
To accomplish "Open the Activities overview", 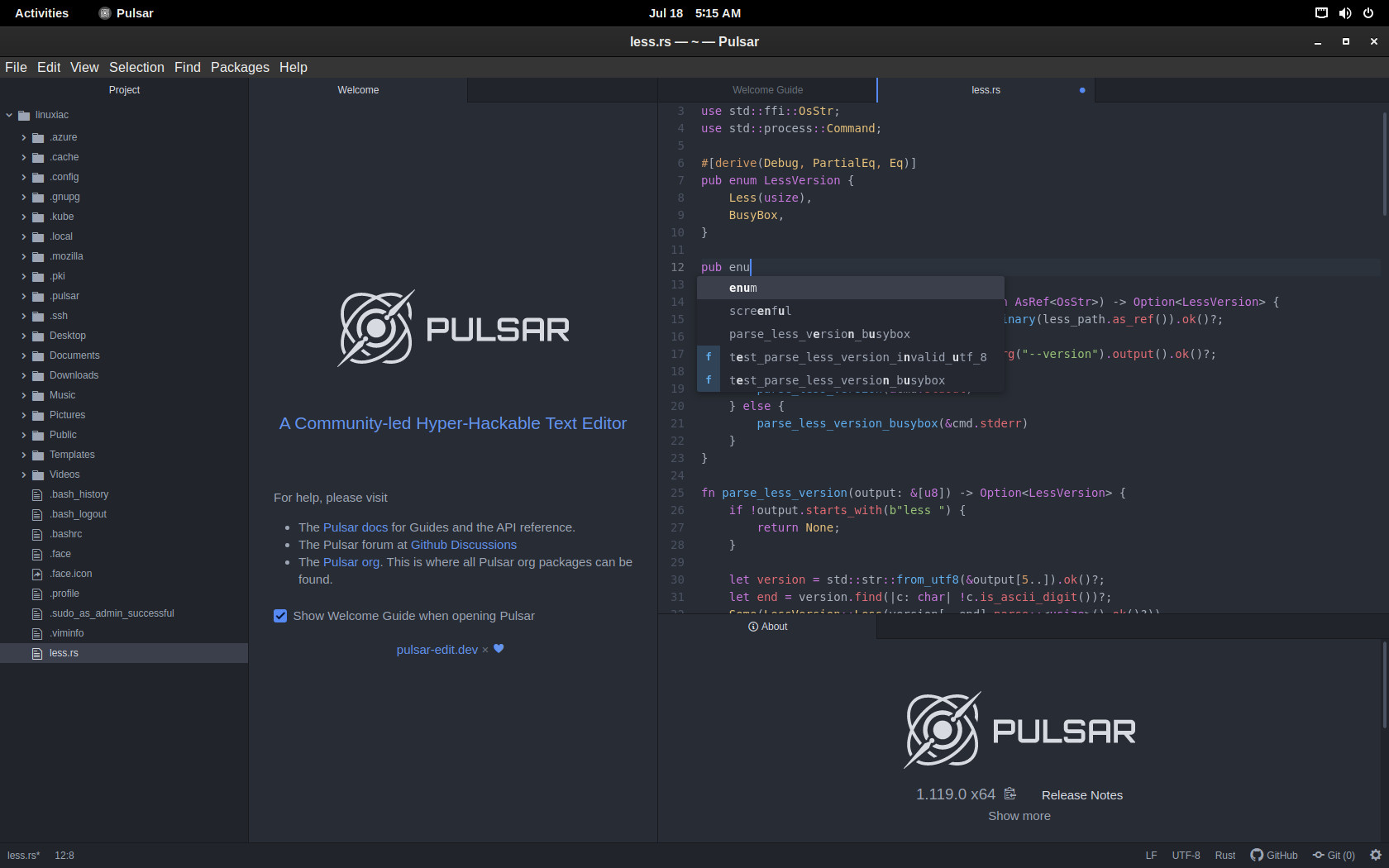I will [x=42, y=13].
